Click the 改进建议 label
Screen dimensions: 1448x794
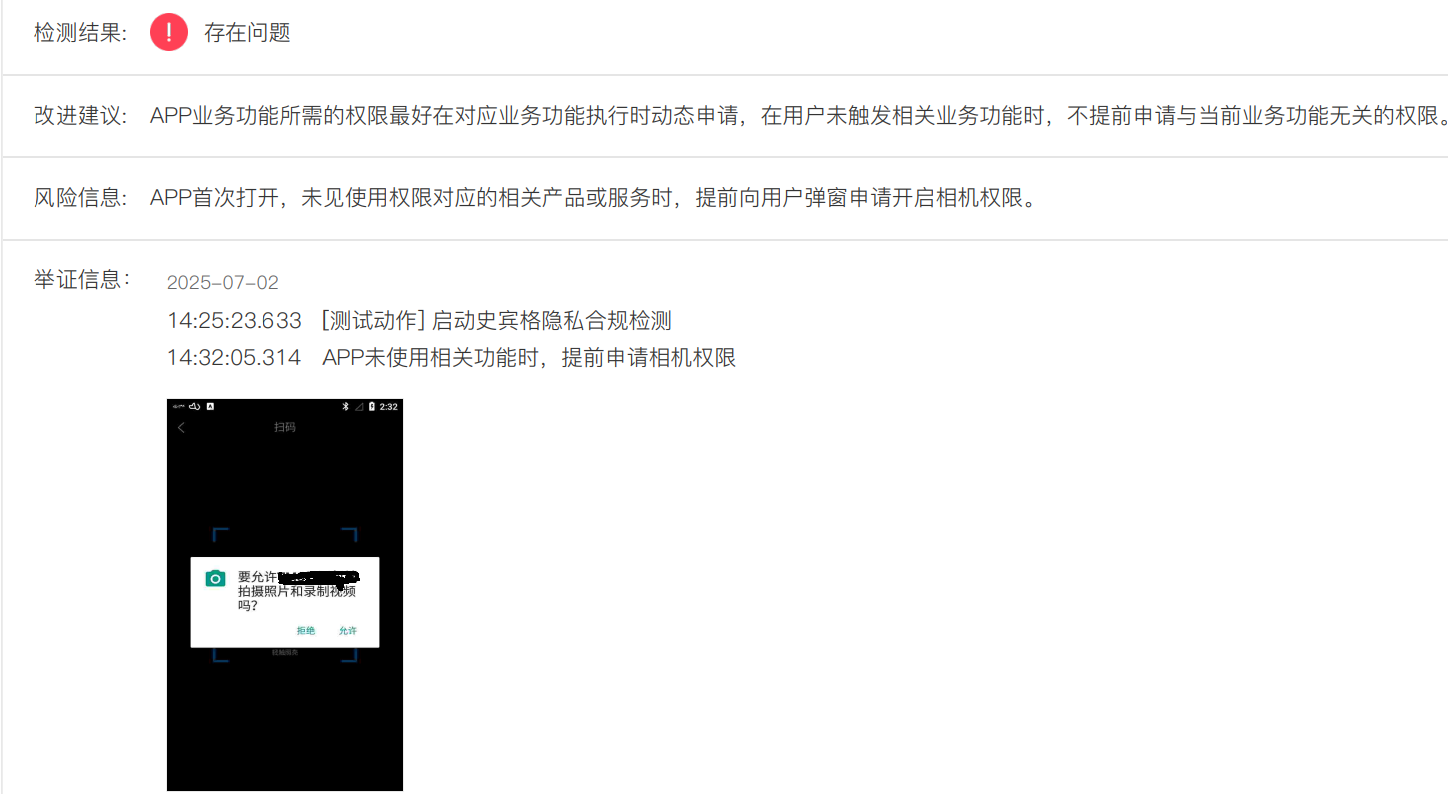(80, 115)
